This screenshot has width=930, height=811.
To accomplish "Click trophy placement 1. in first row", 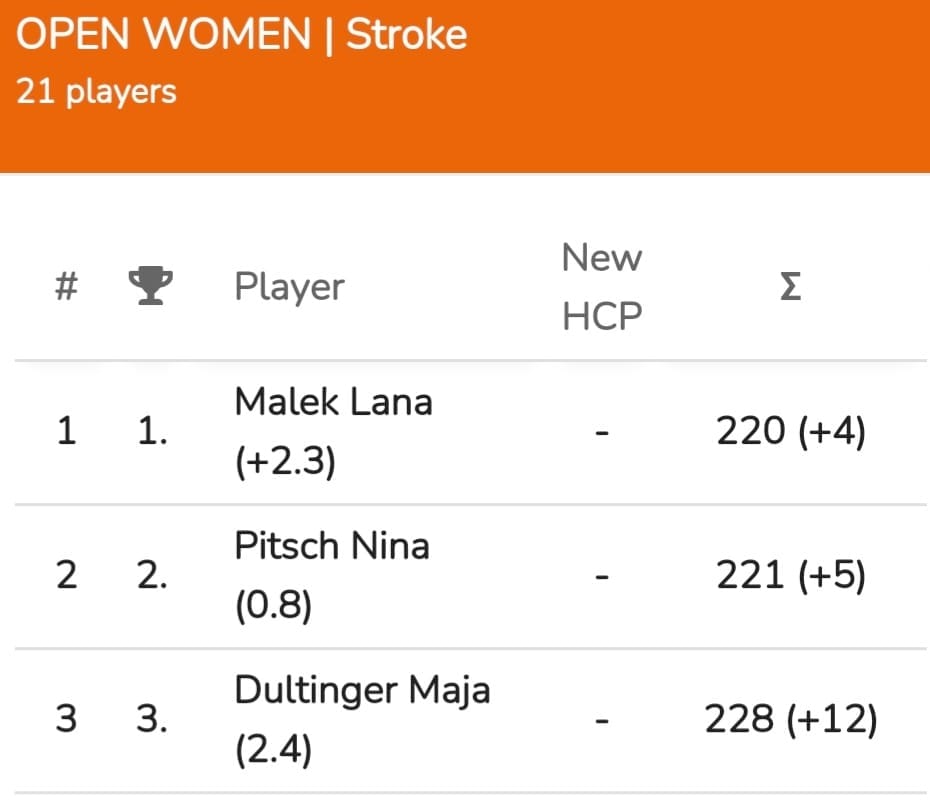I will coord(152,431).
